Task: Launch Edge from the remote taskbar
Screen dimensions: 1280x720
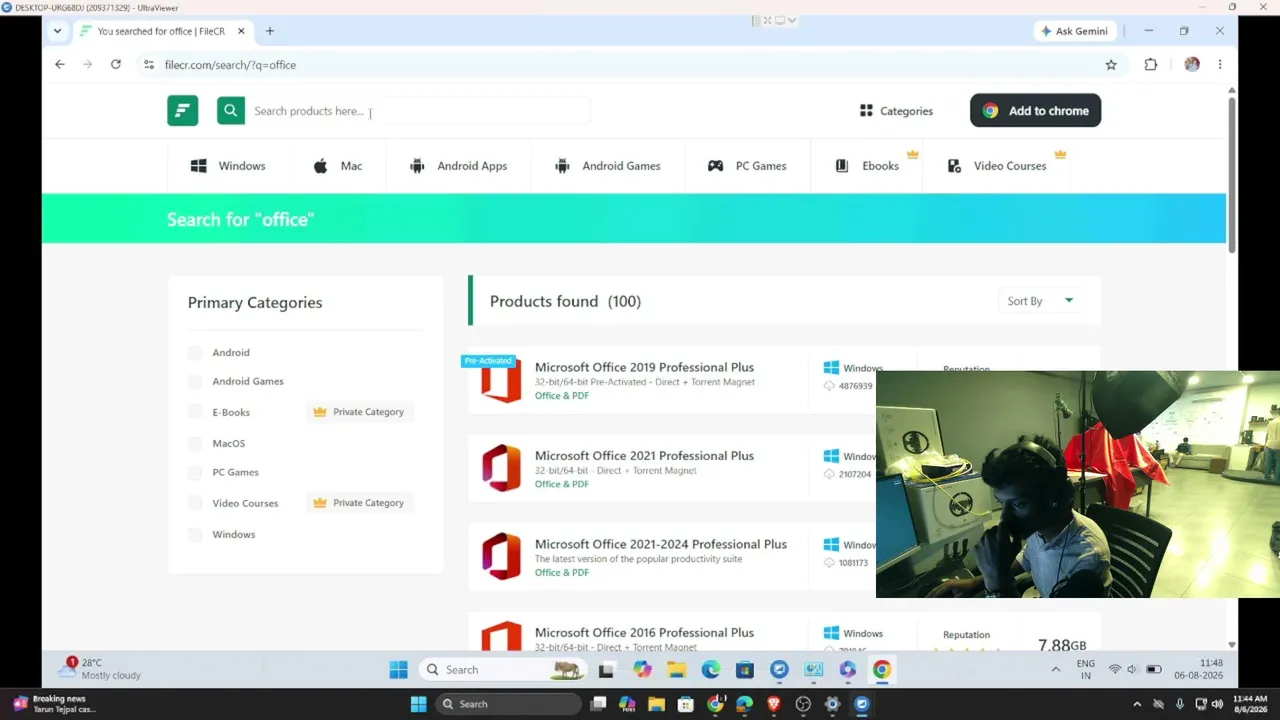Action: [710, 670]
